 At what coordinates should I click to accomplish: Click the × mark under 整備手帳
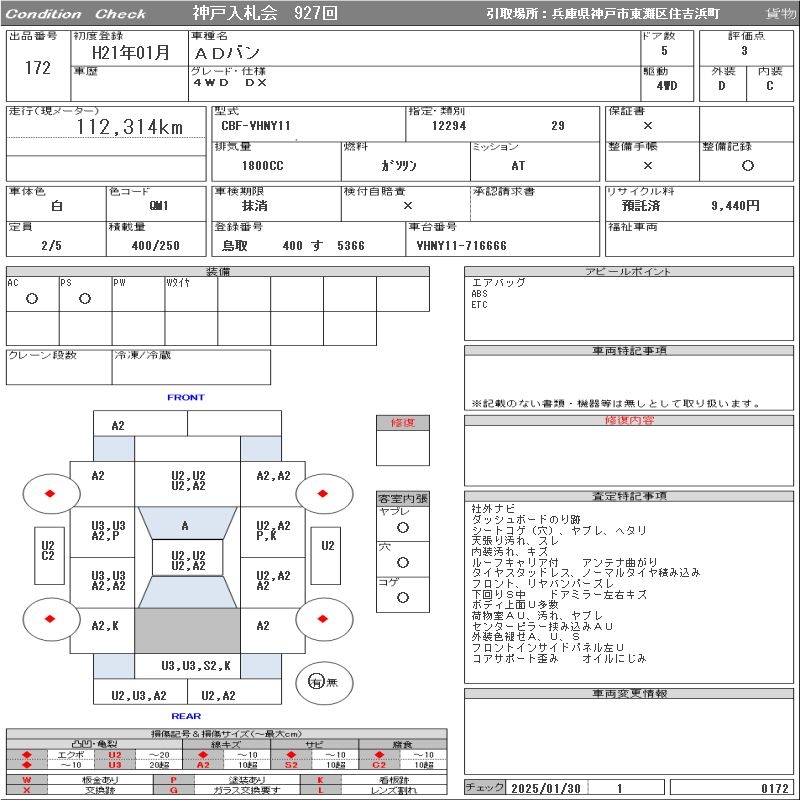(x=648, y=165)
